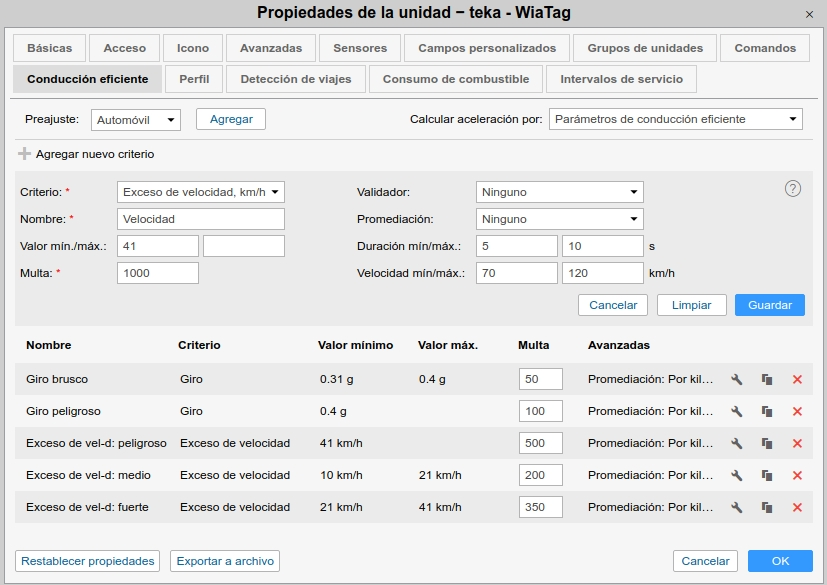Expand the Criterio dropdown
Image resolution: width=827 pixels, height=585 pixels.
pyautogui.click(x=201, y=192)
